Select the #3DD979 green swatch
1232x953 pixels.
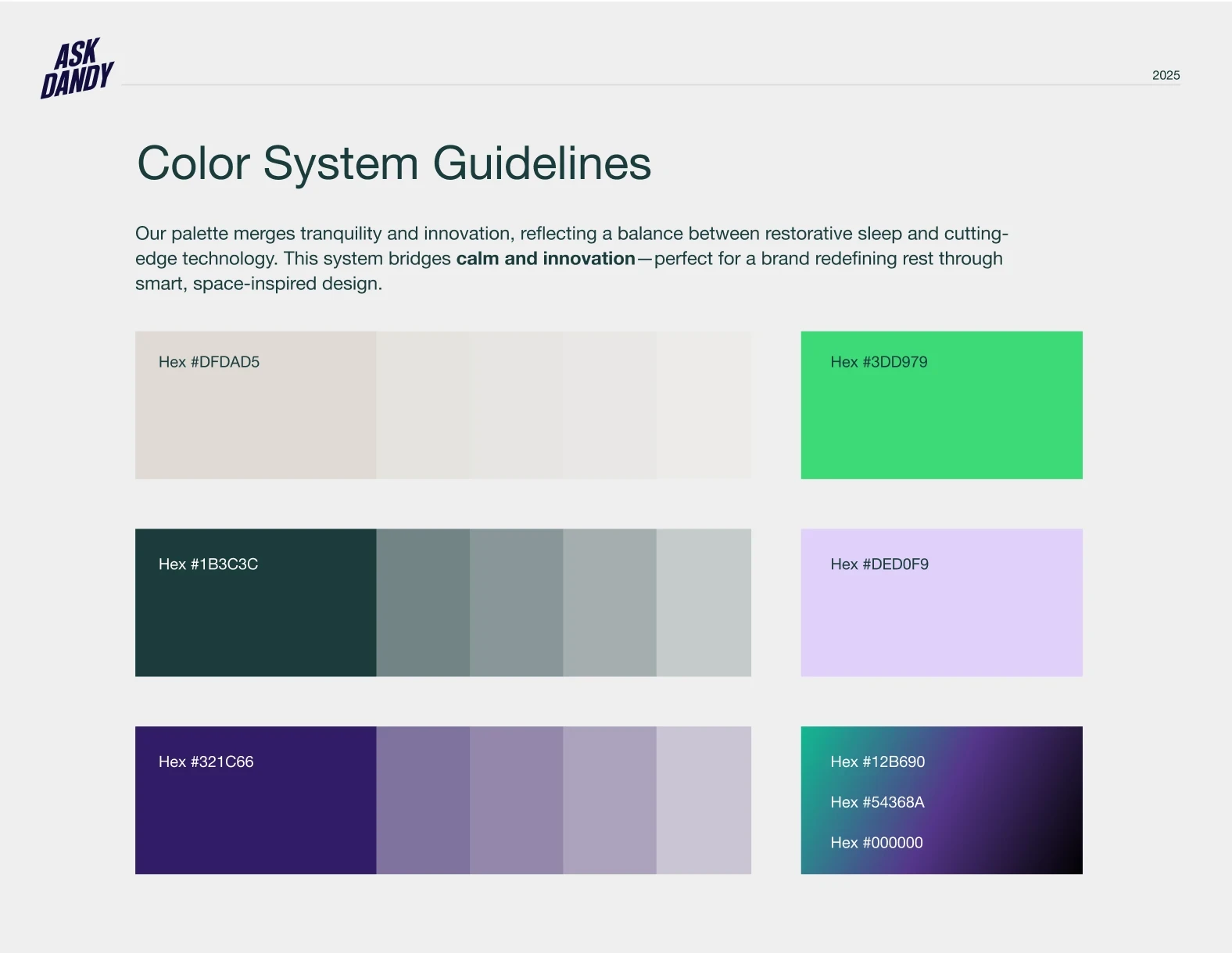click(x=941, y=405)
